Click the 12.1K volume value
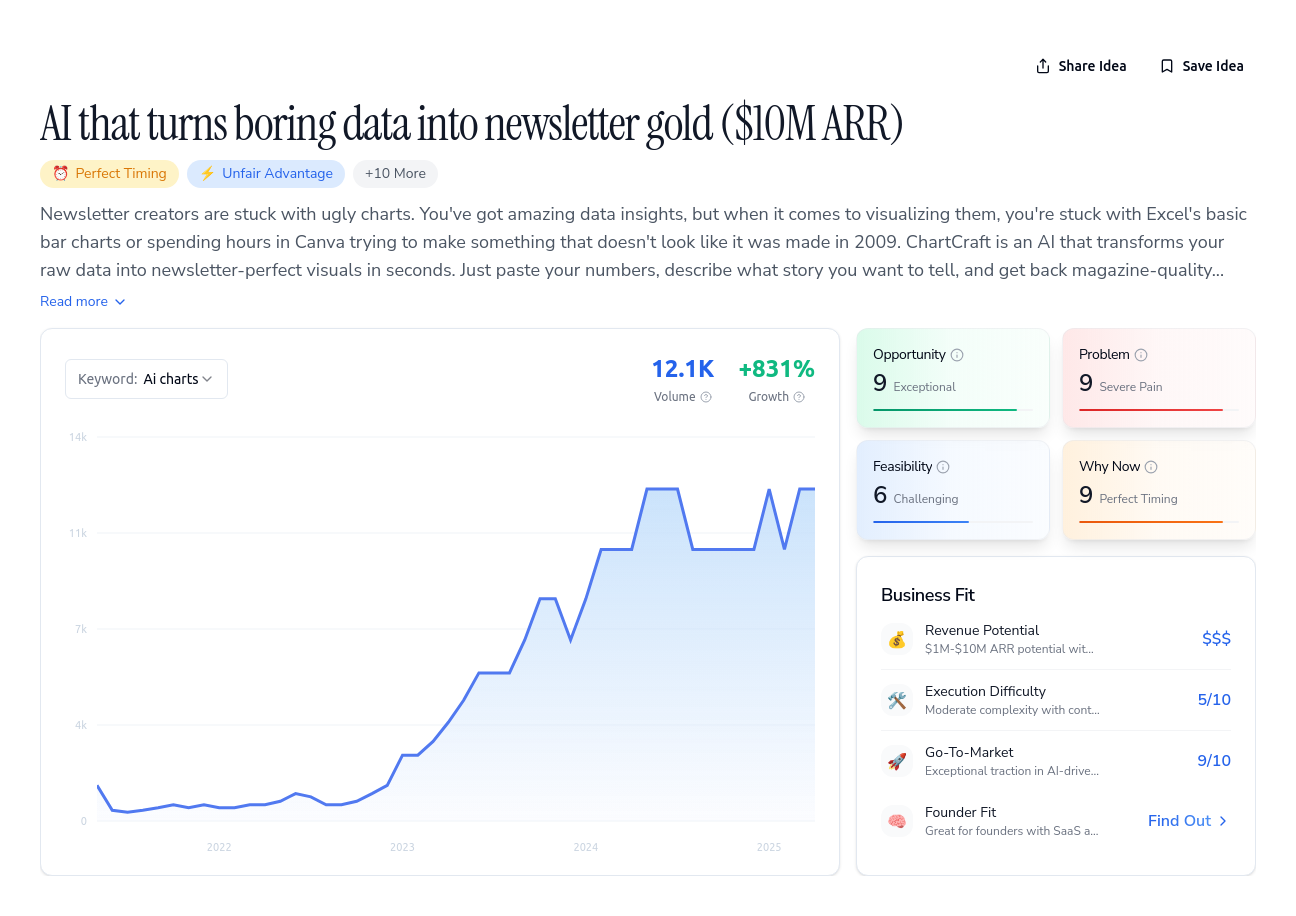This screenshot has width=1296, height=916. coord(683,369)
